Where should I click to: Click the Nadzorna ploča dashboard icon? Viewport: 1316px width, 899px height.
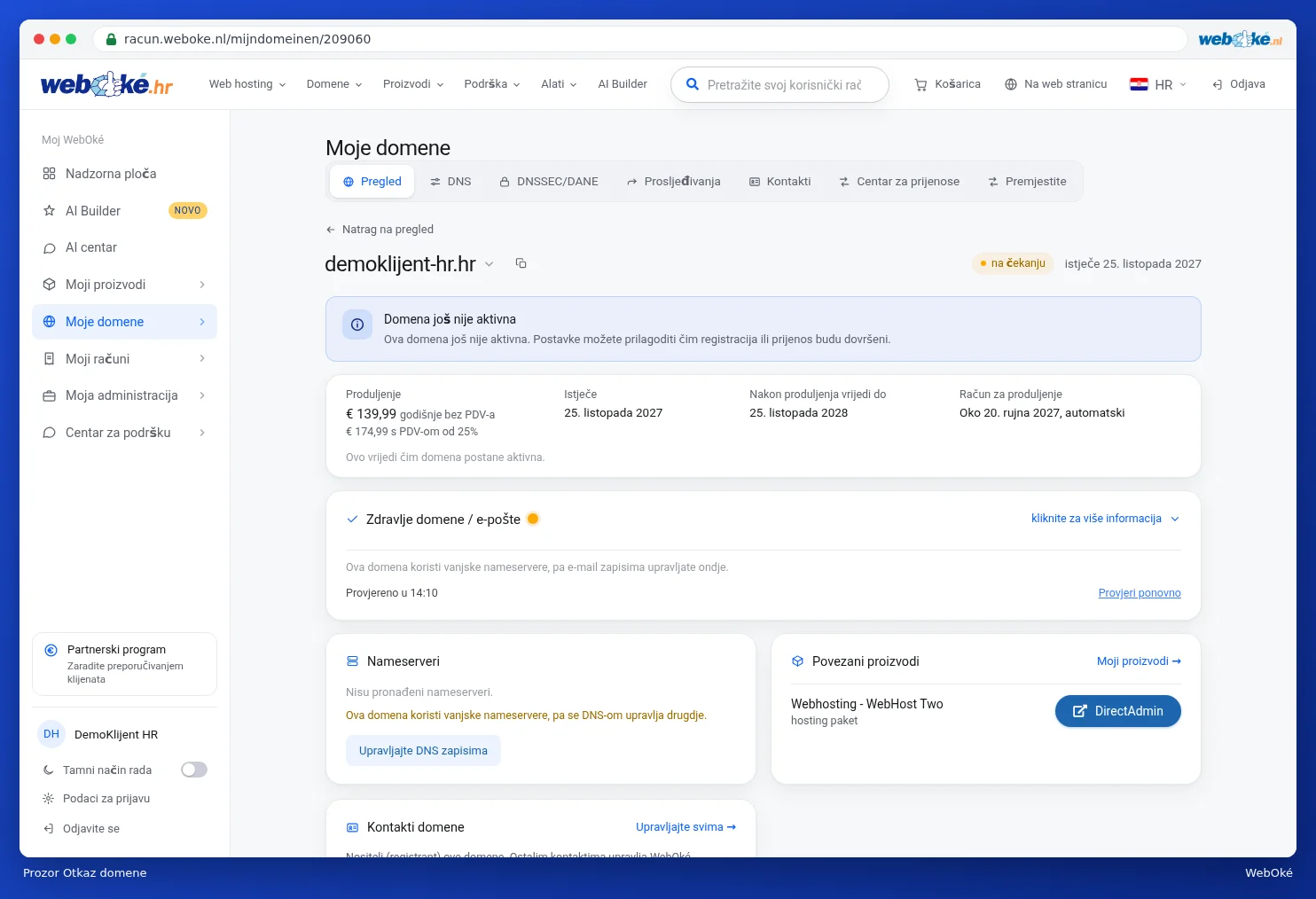50,174
